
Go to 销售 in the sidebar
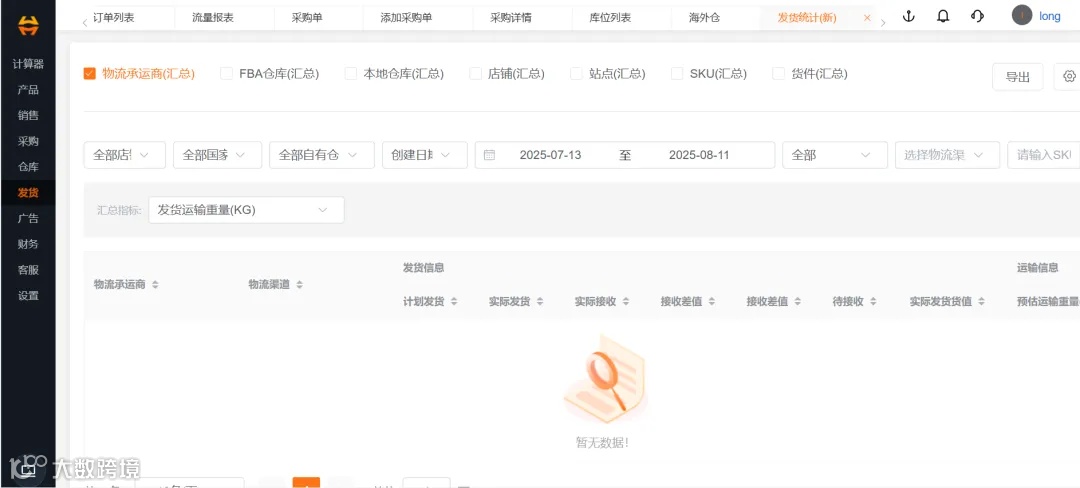click(28, 116)
